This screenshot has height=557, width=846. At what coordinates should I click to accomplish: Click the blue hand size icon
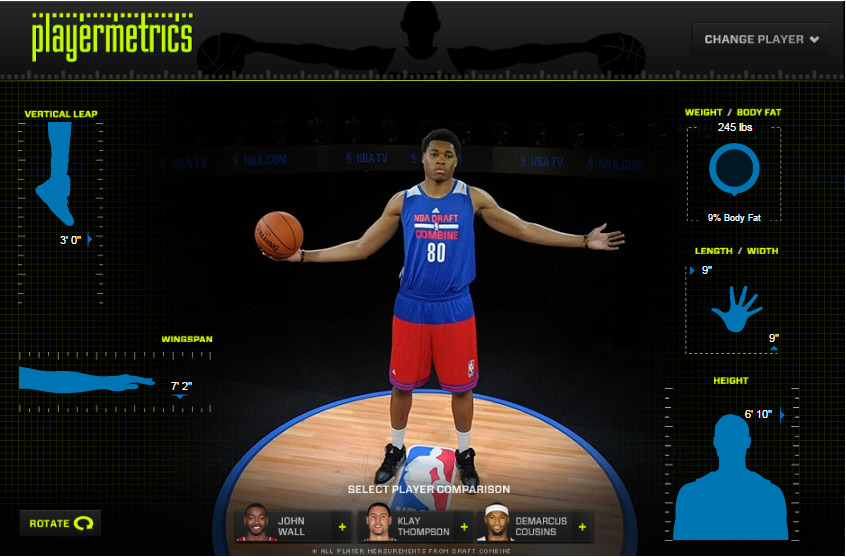coord(736,309)
